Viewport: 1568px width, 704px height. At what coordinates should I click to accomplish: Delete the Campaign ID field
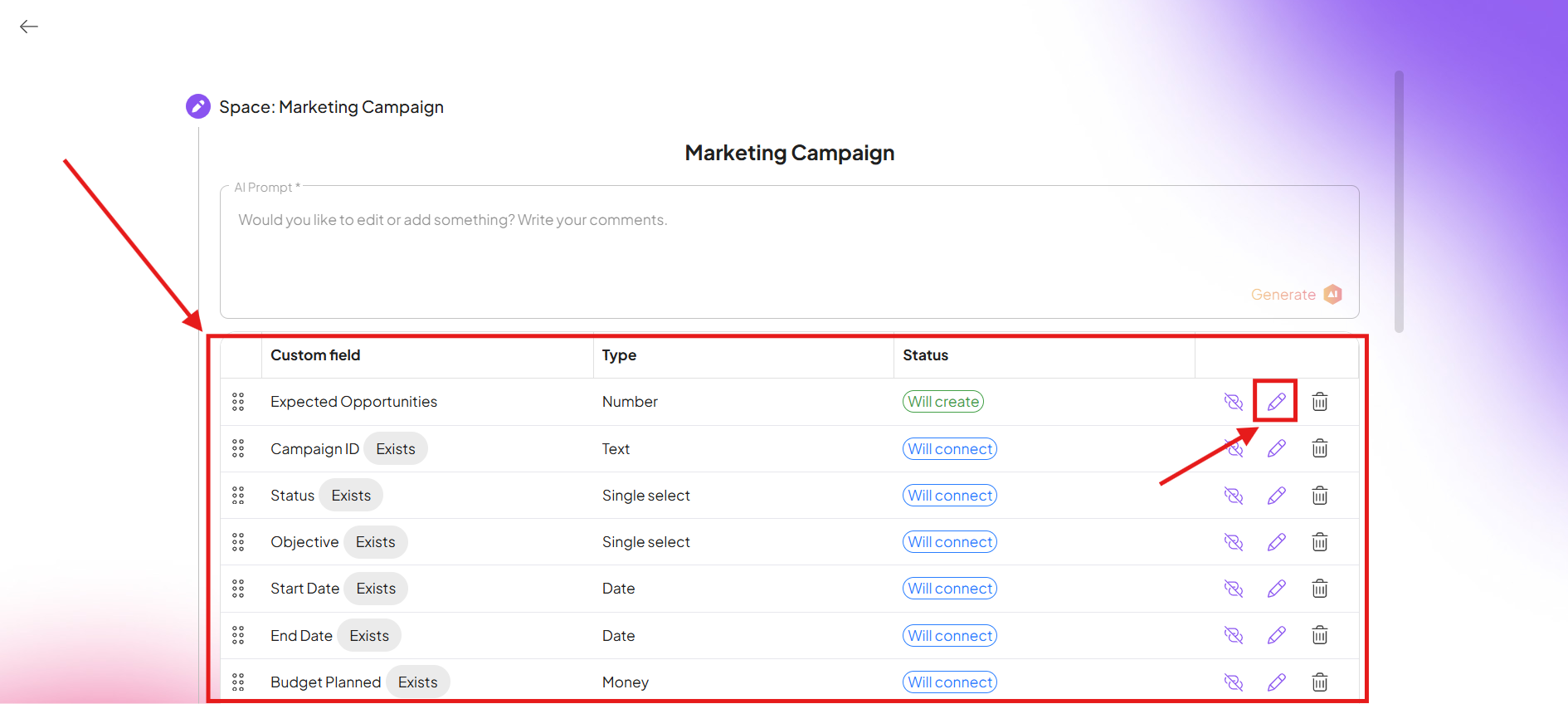(1319, 449)
